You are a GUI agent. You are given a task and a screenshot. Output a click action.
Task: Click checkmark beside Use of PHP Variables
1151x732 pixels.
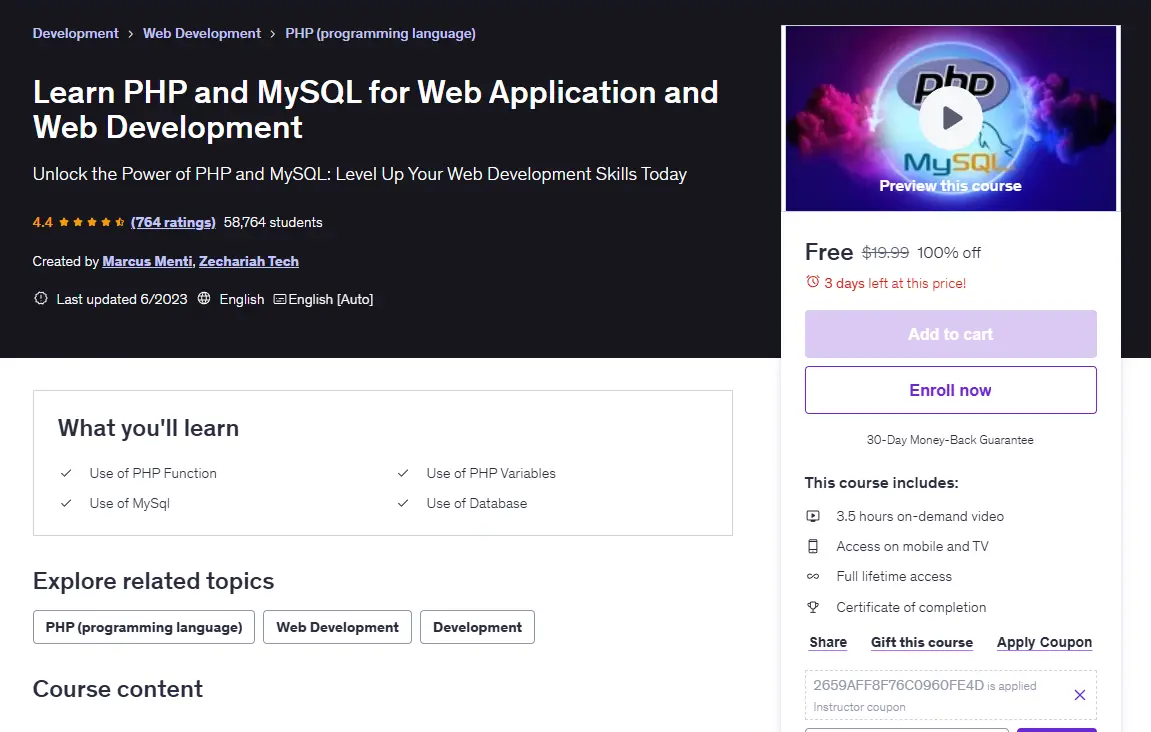coord(403,474)
